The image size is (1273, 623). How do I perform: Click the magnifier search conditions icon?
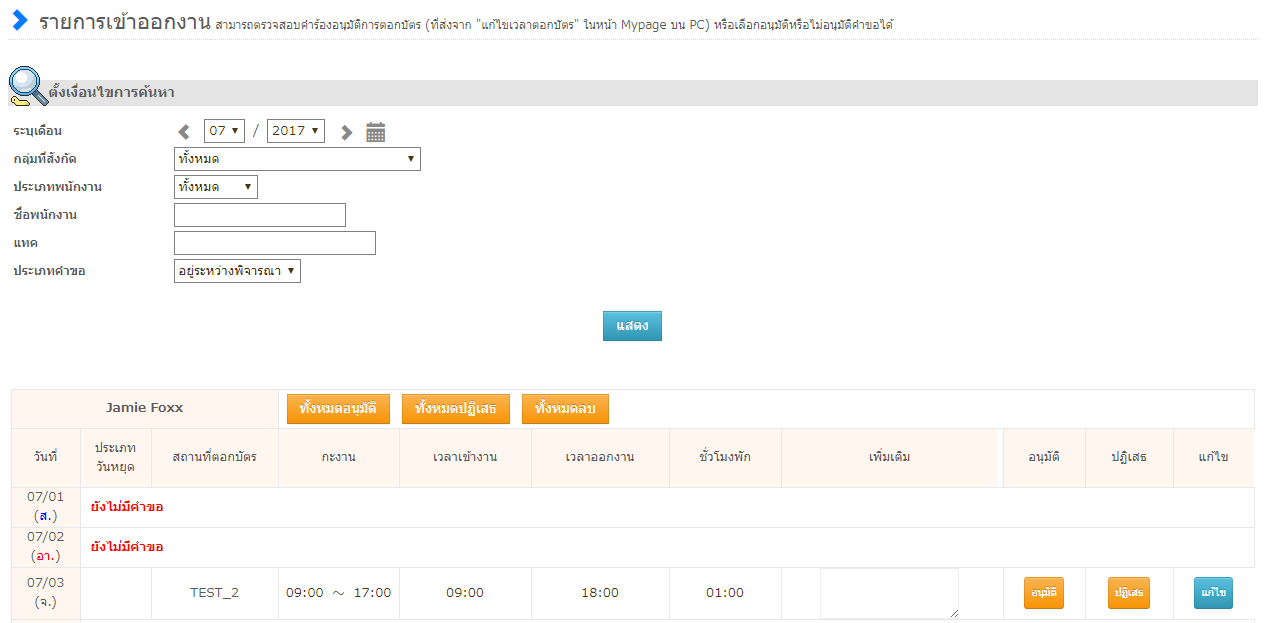27,88
